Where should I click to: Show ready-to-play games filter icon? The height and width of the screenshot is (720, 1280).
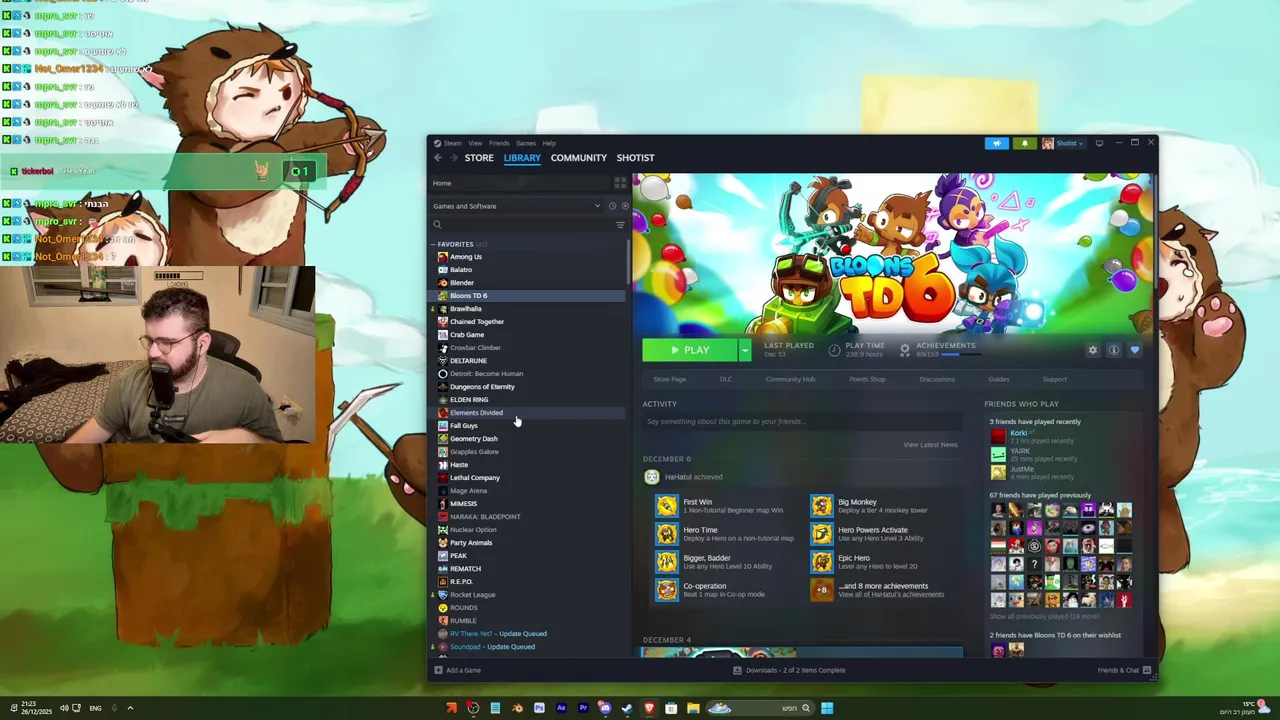[625, 206]
